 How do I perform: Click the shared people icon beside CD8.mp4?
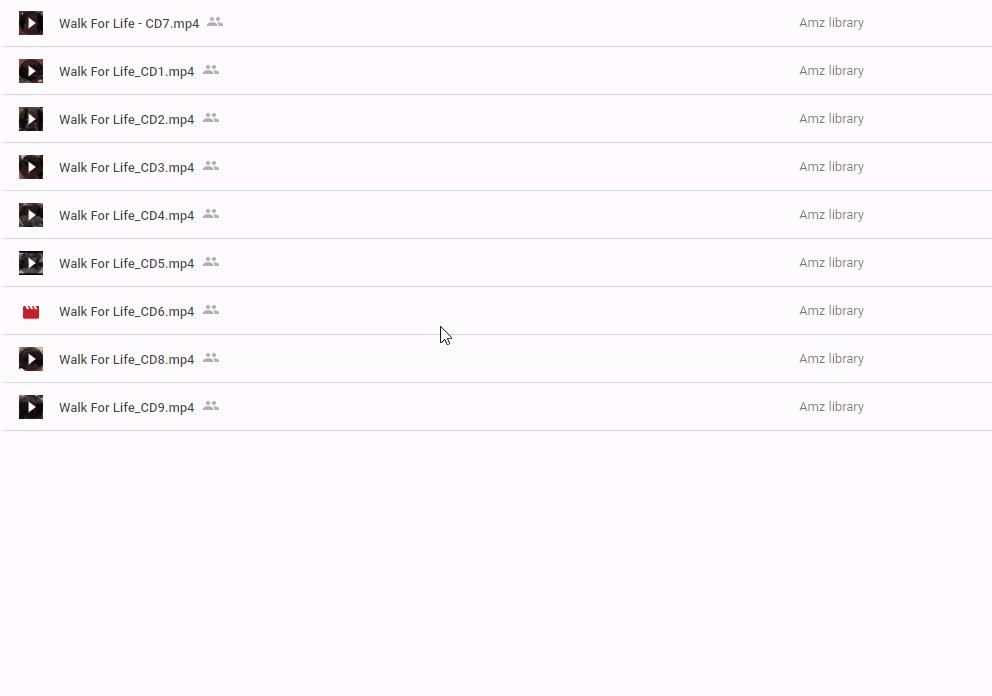[211, 359]
